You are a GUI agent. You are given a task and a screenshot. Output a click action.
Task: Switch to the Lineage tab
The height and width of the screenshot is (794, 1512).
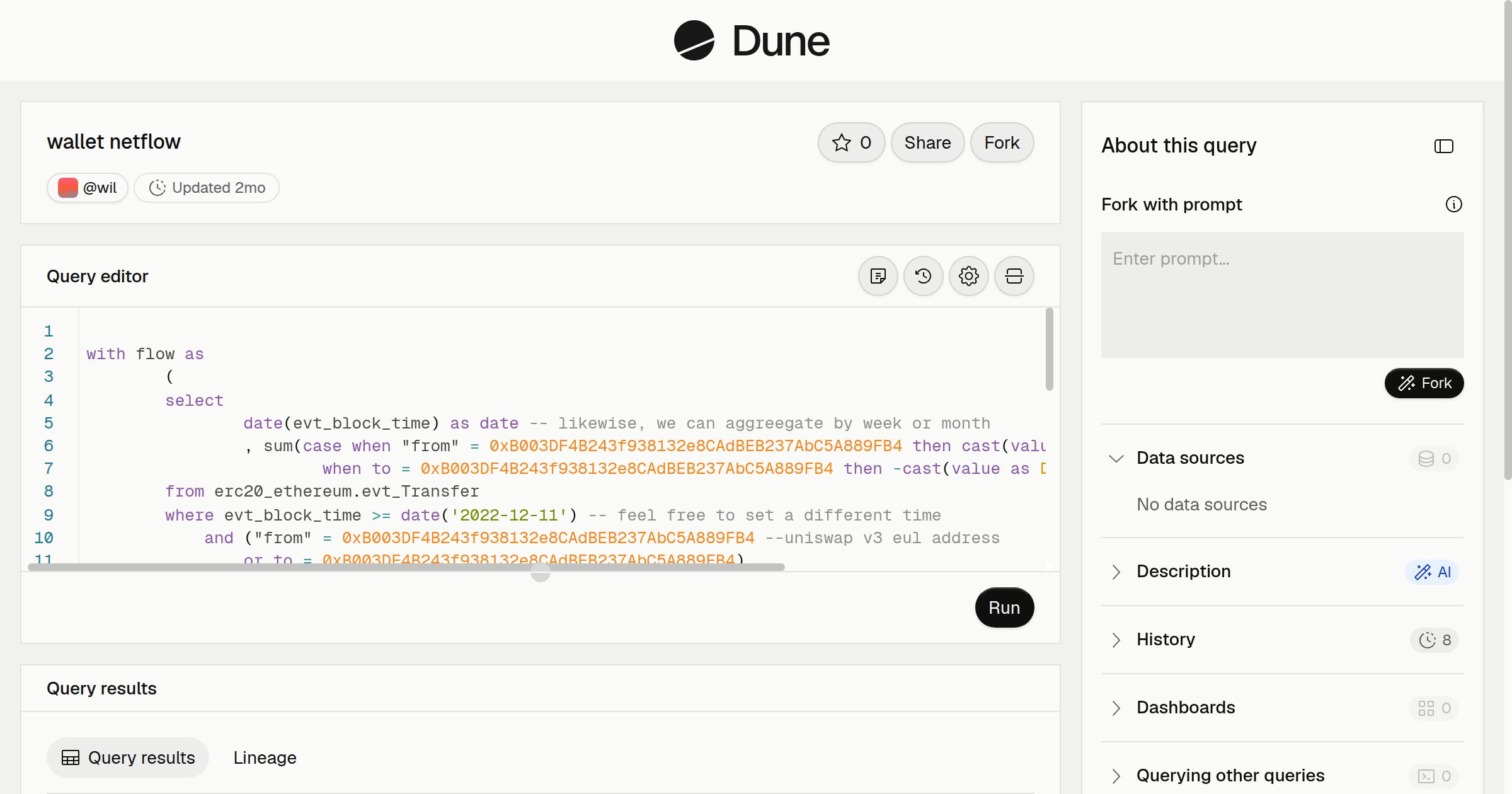(x=265, y=757)
